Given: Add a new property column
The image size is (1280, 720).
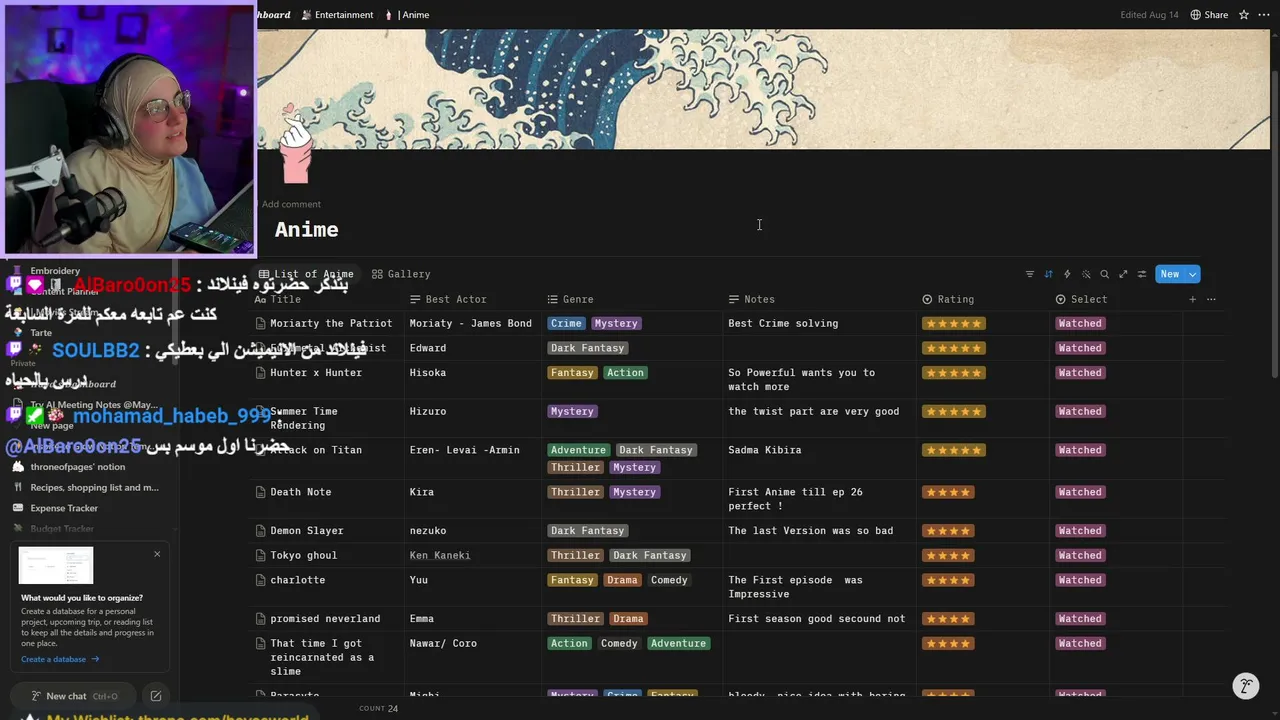Looking at the screenshot, I should pyautogui.click(x=1192, y=299).
